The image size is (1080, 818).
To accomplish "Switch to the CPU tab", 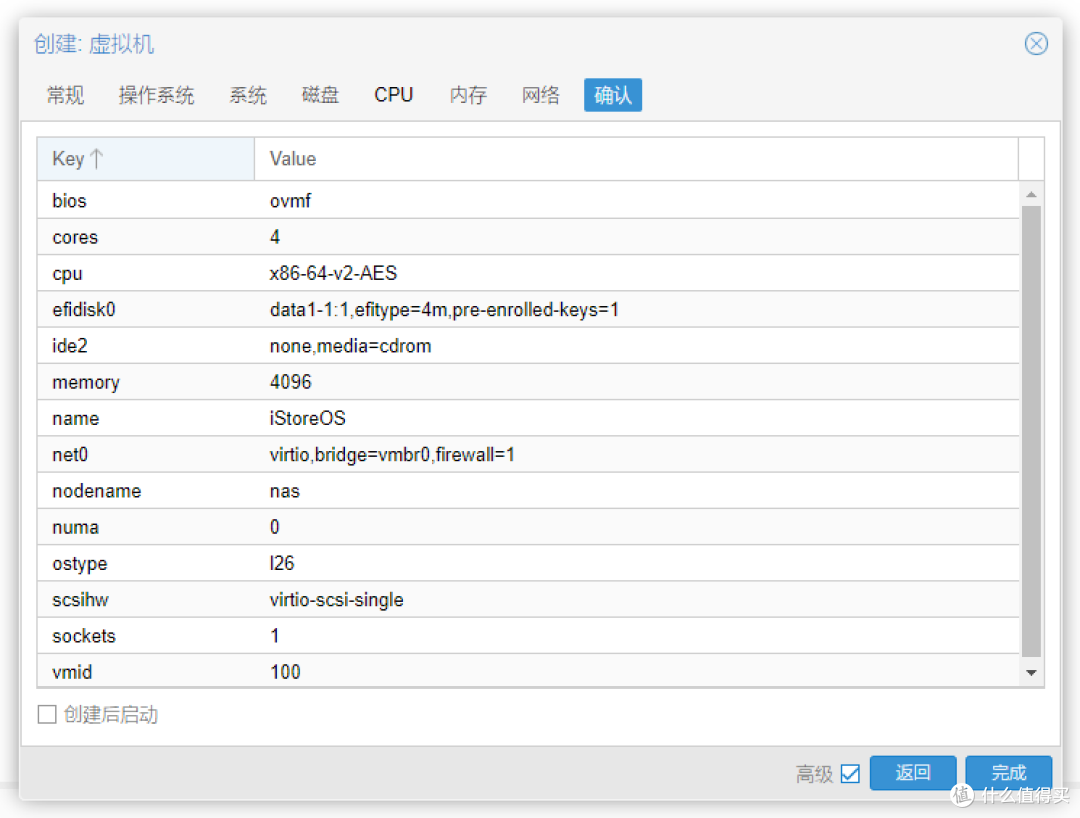I will tap(393, 94).
